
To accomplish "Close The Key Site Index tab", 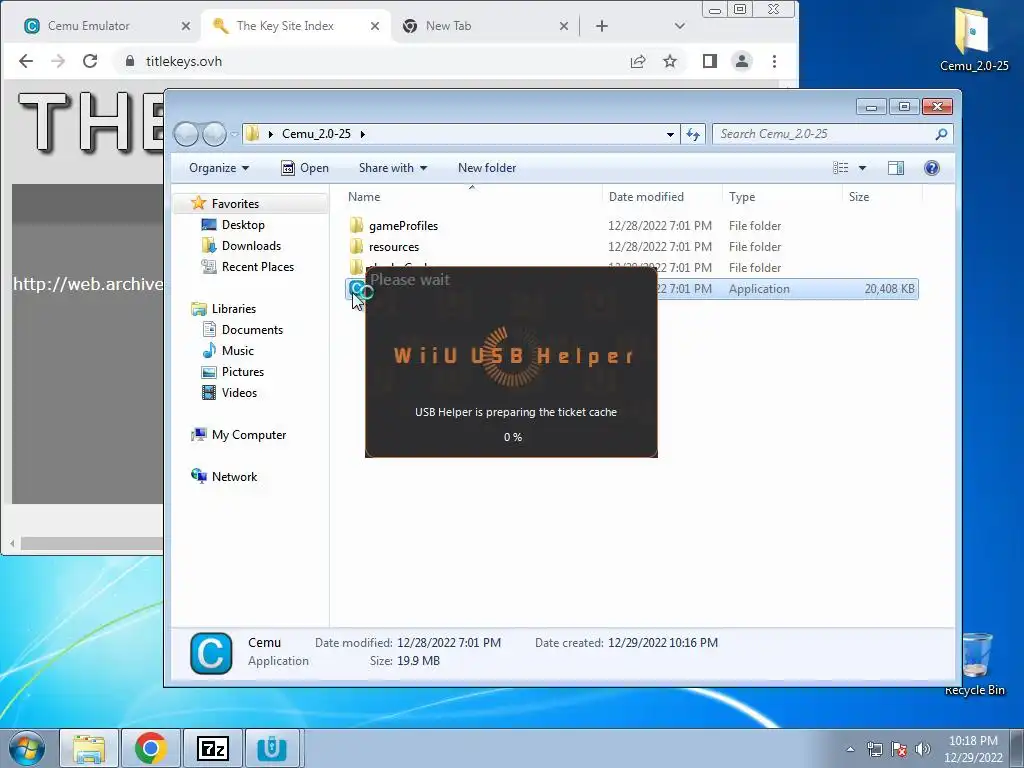I will click(375, 26).
